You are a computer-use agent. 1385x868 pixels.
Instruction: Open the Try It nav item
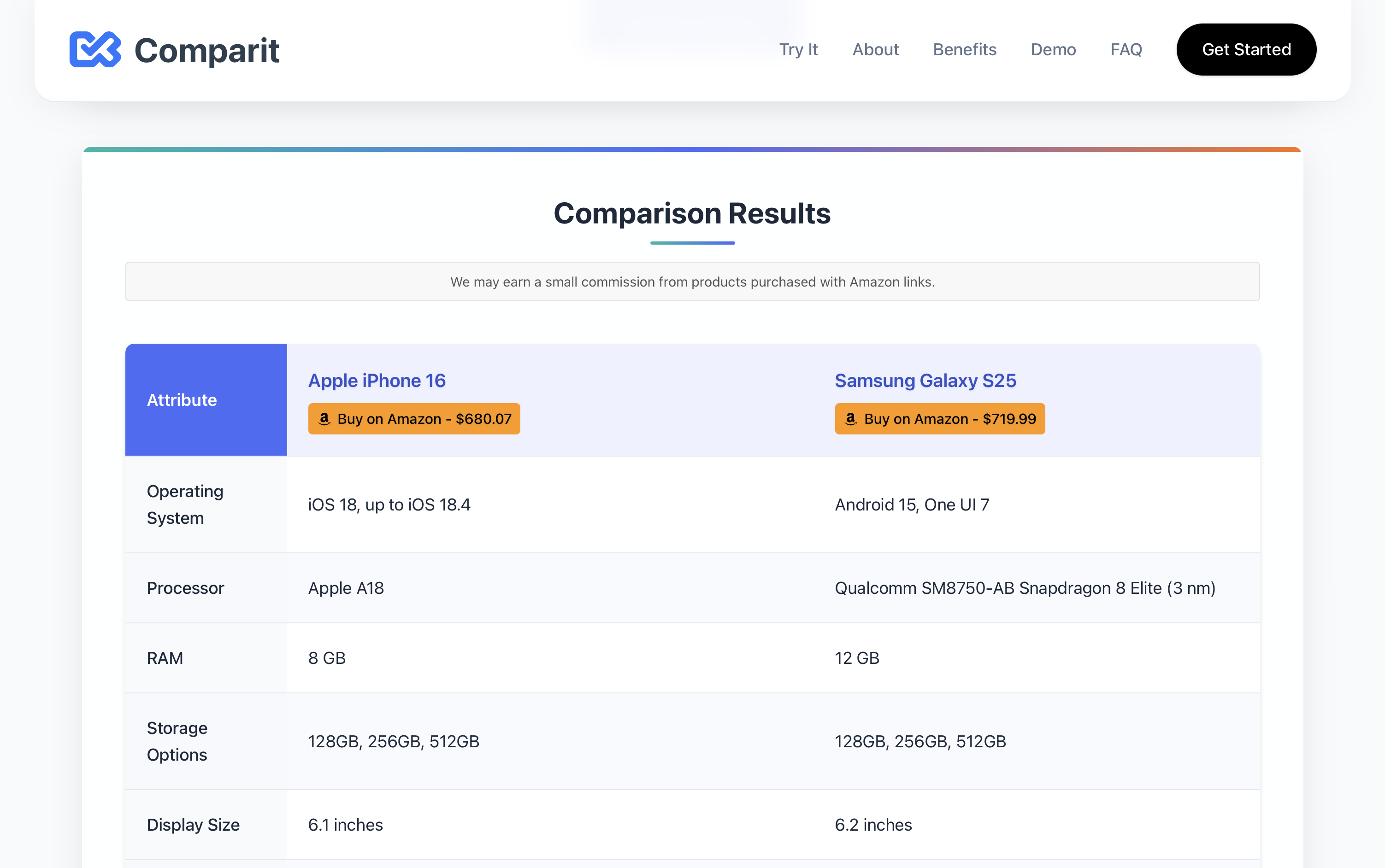[798, 49]
